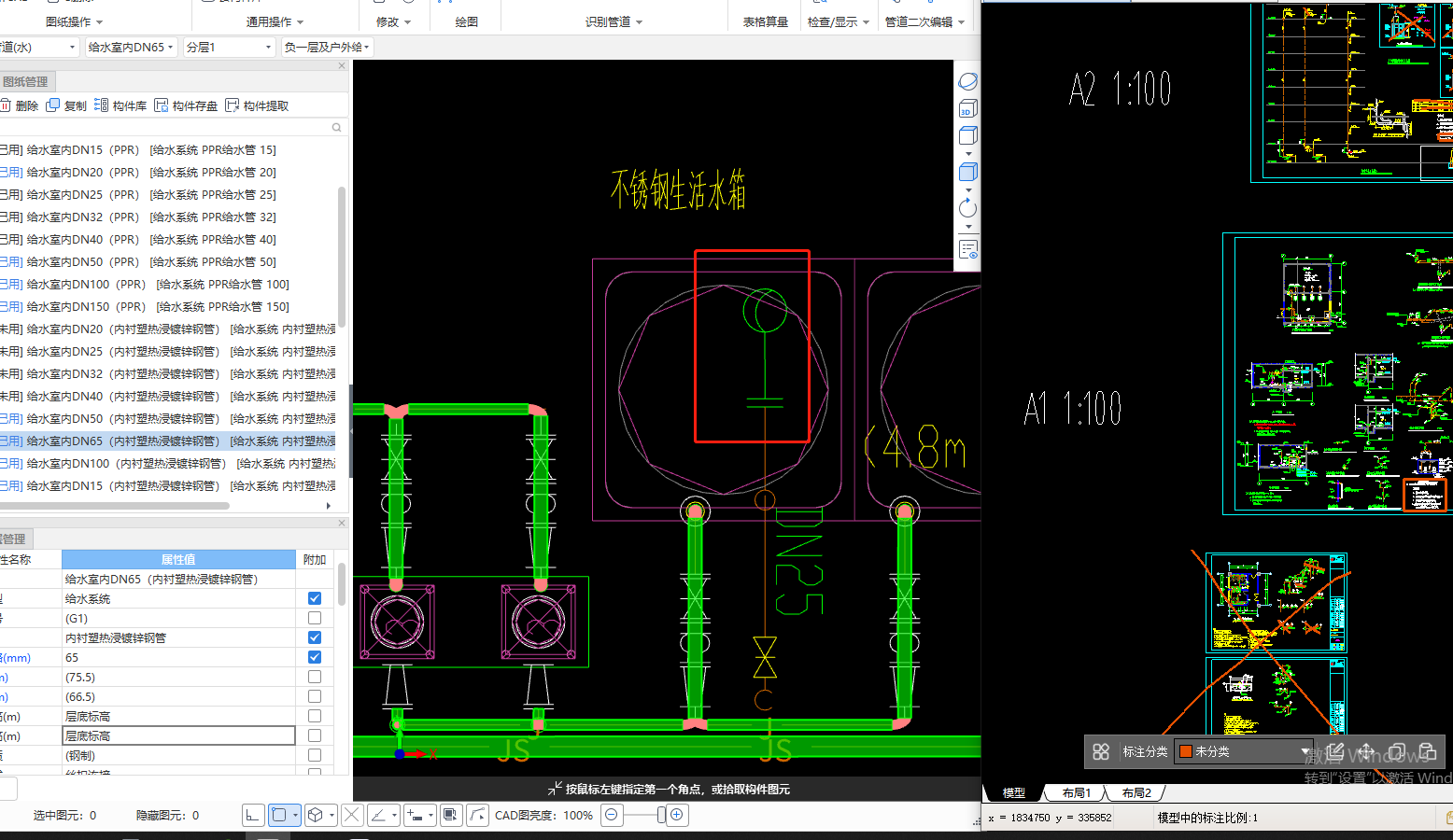
Task: Click the layered window icon in the status bar
Action: pyautogui.click(x=451, y=815)
